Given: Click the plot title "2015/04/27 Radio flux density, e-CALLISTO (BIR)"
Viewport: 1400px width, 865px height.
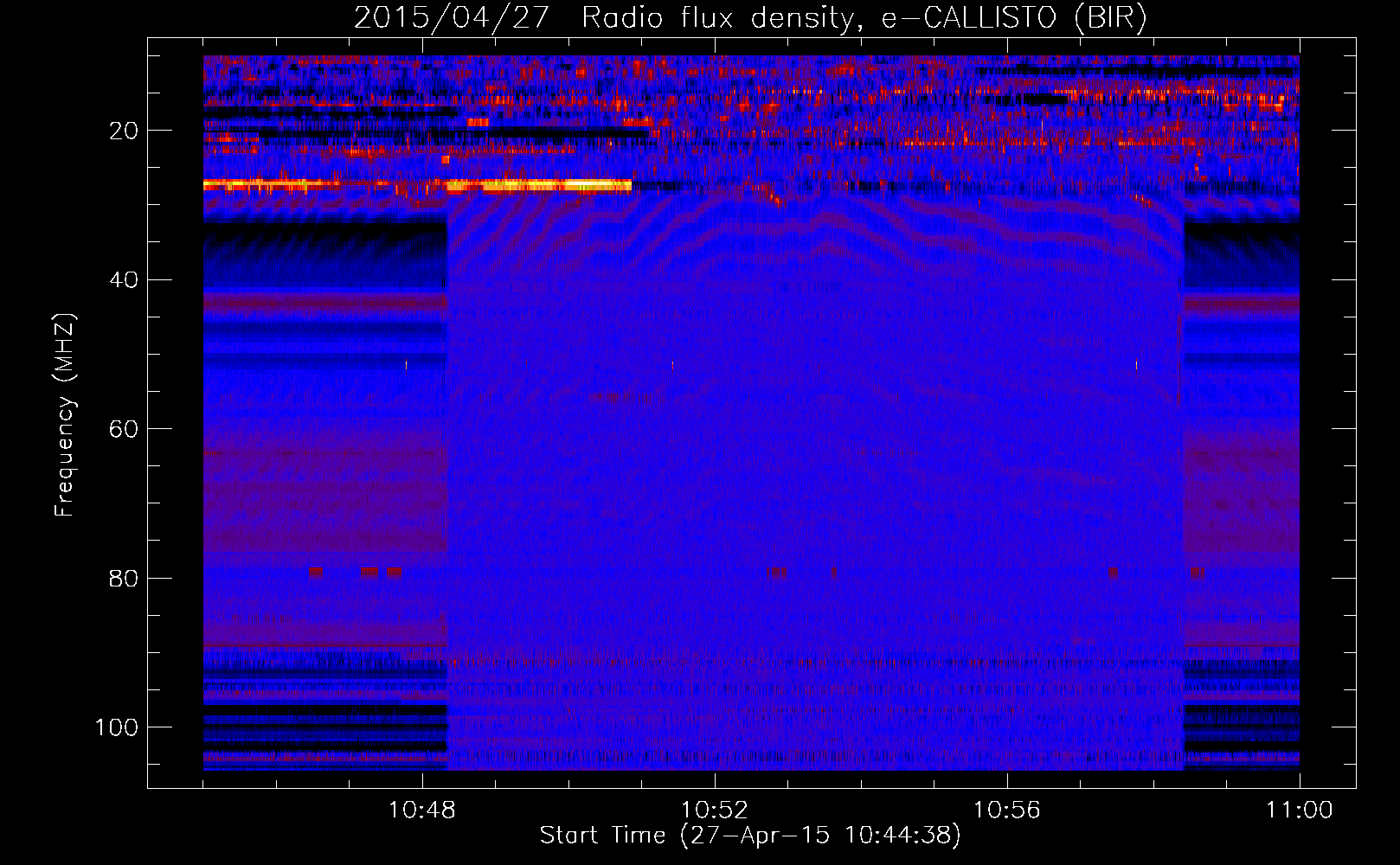Looking at the screenshot, I should tap(750, 17).
